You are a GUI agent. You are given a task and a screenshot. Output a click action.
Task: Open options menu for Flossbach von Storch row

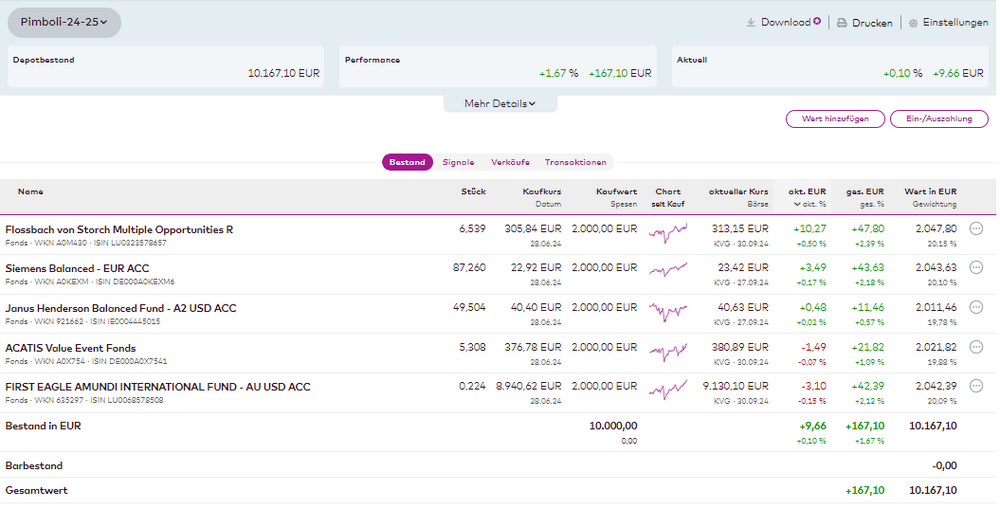976,229
